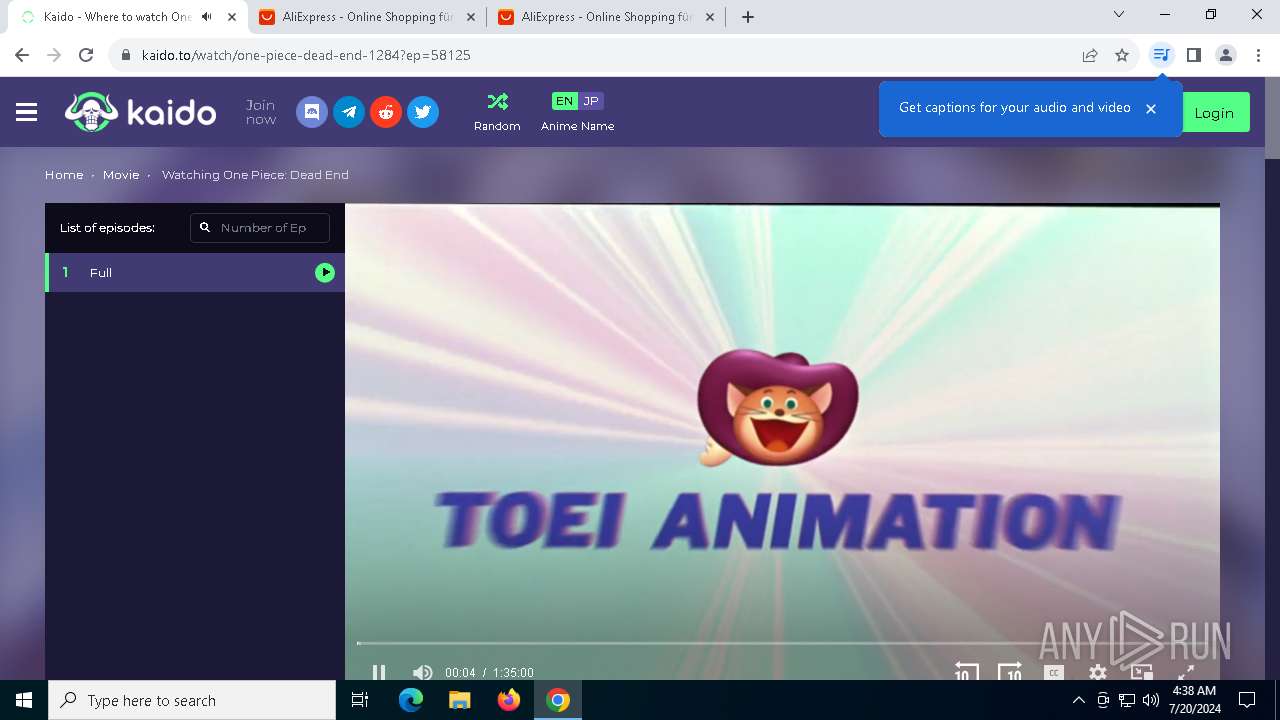Open the Windows notification center

[x=1247, y=700]
